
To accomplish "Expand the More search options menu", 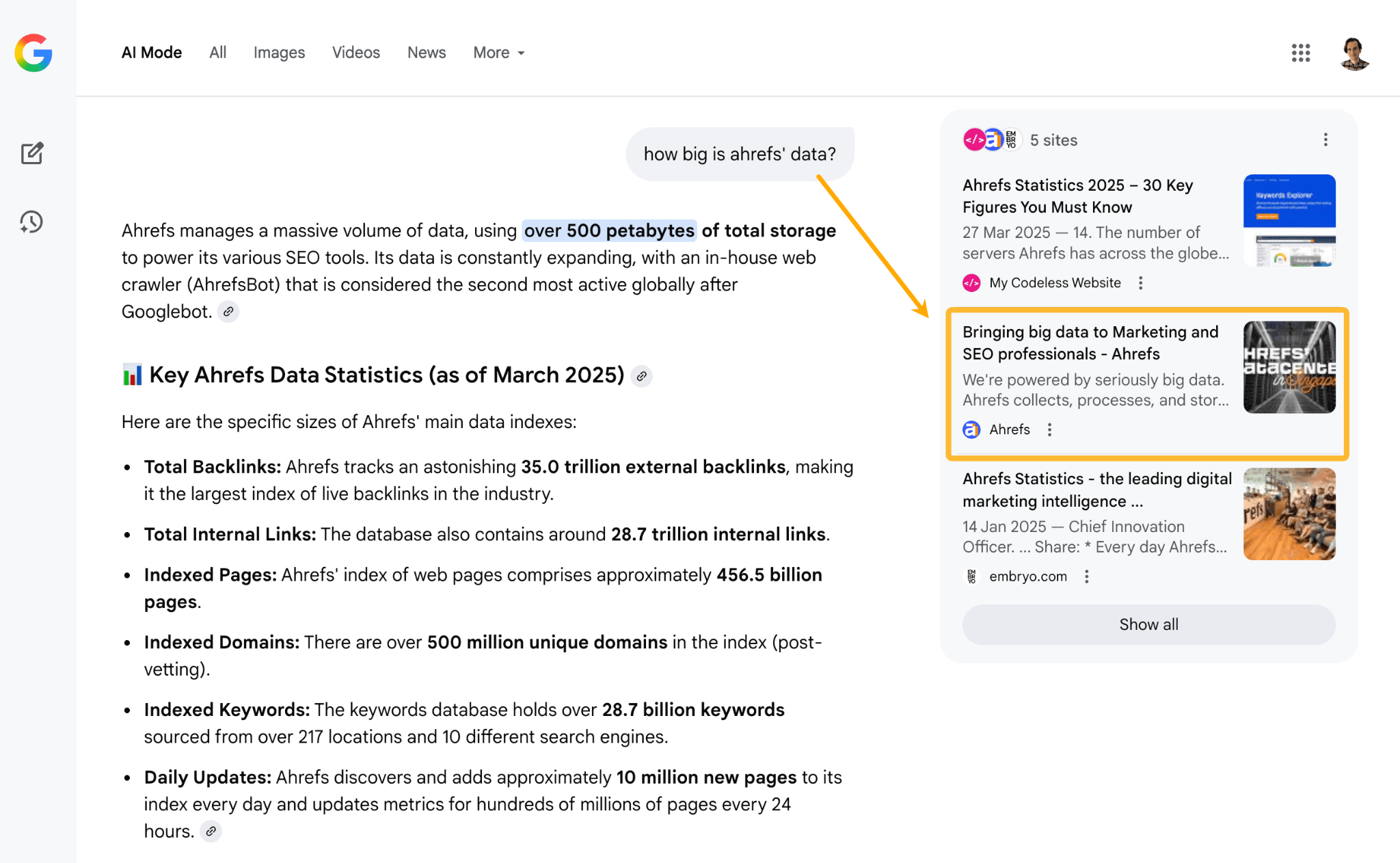I will (498, 53).
